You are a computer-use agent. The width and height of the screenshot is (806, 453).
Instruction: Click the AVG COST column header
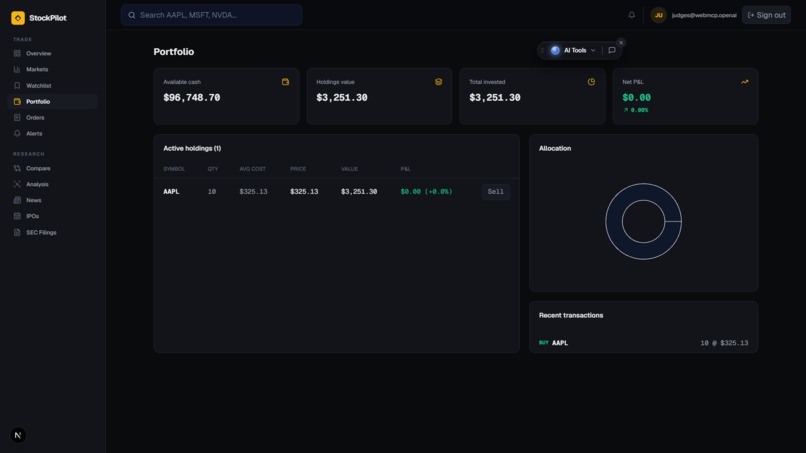click(x=252, y=169)
